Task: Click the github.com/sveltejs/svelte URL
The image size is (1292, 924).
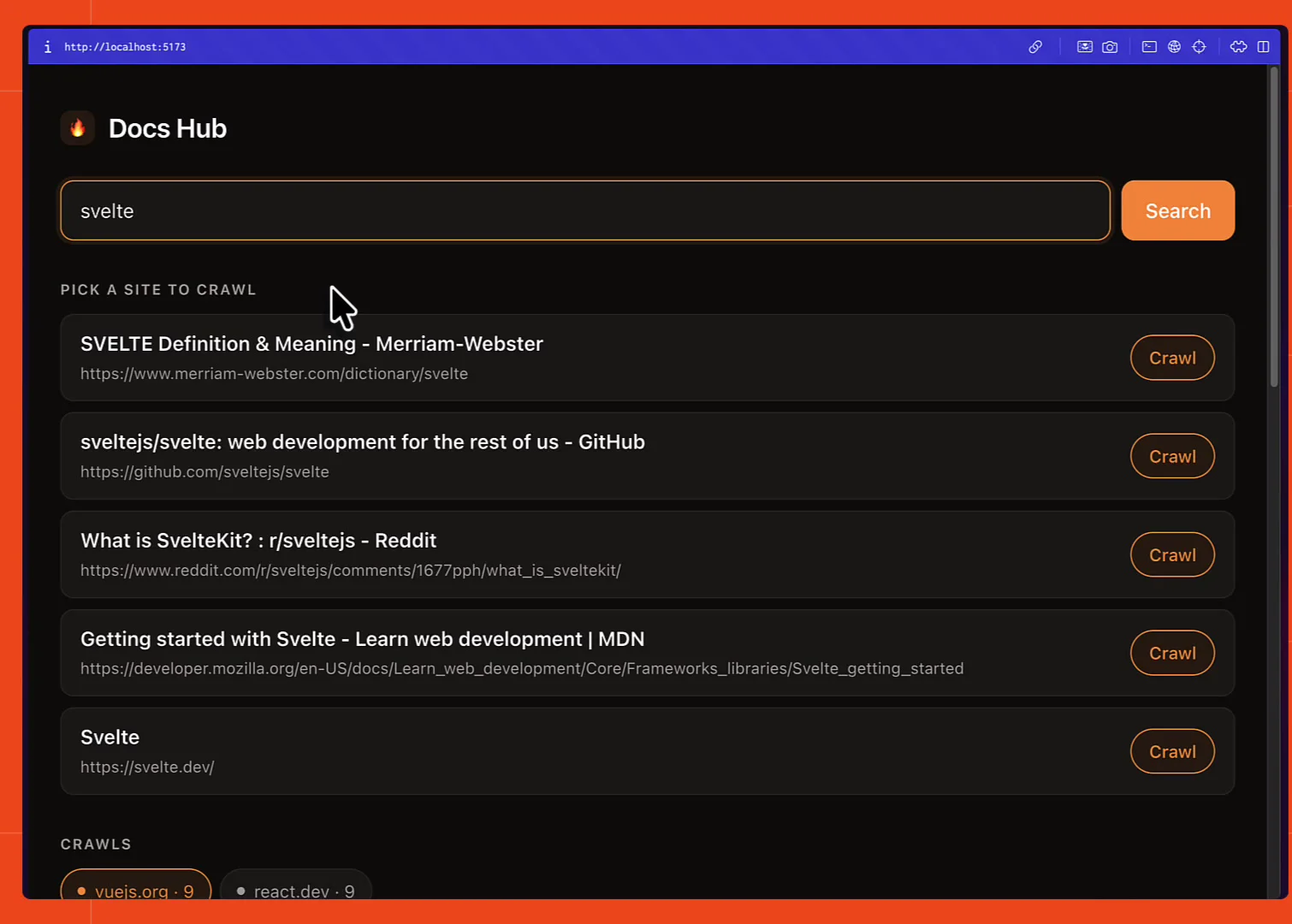Action: click(x=204, y=472)
